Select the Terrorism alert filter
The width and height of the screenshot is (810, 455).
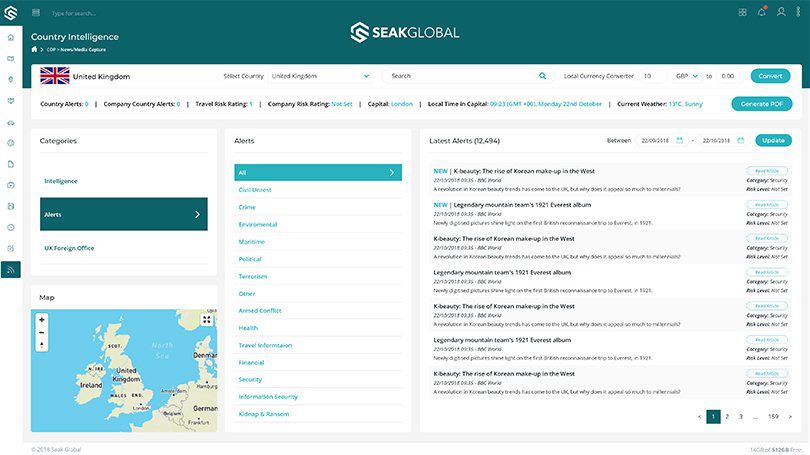[x=253, y=276]
